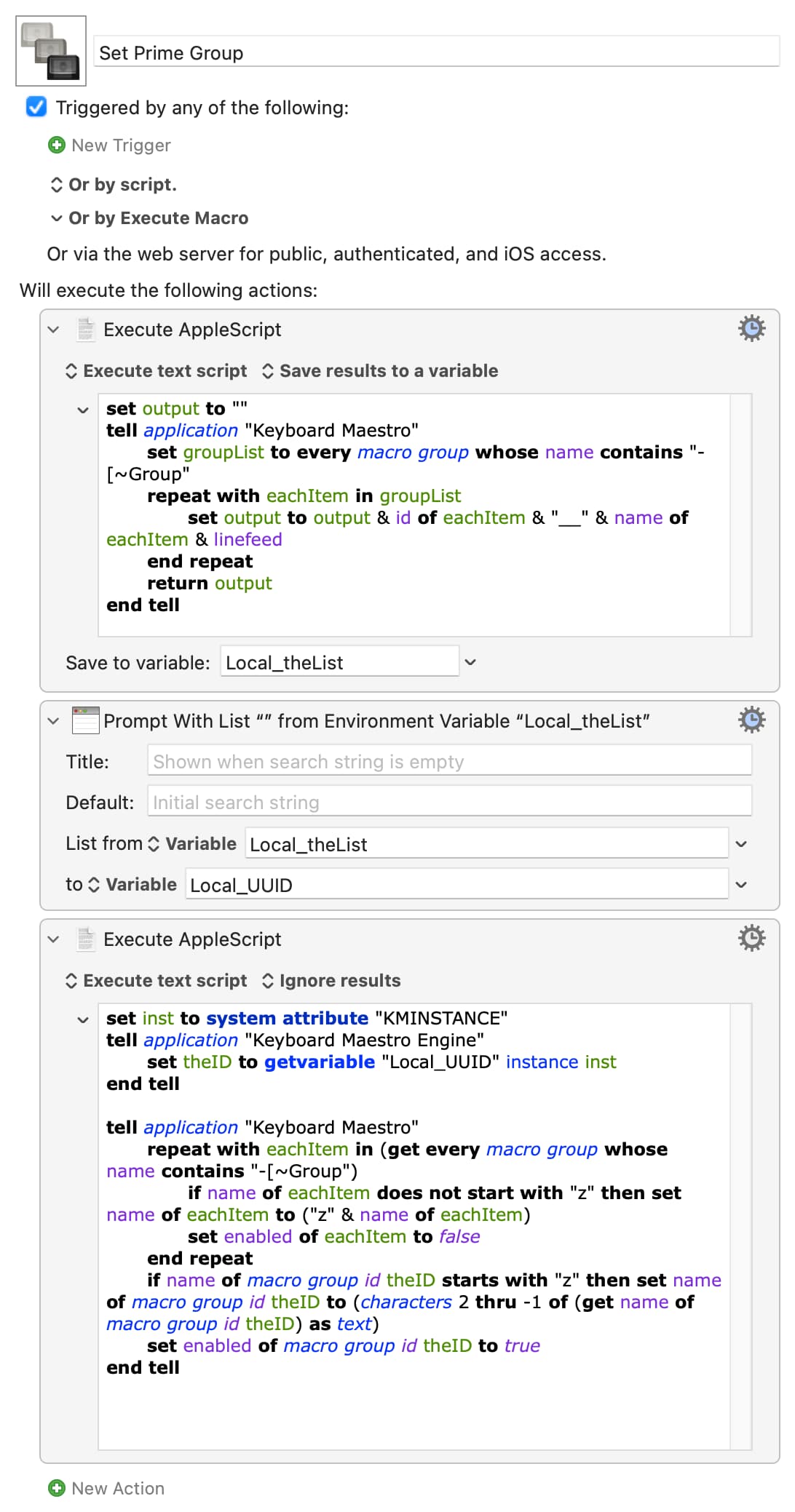This screenshot has height=1512, width=795.
Task: Click green plus icon for New Trigger
Action: (57, 145)
